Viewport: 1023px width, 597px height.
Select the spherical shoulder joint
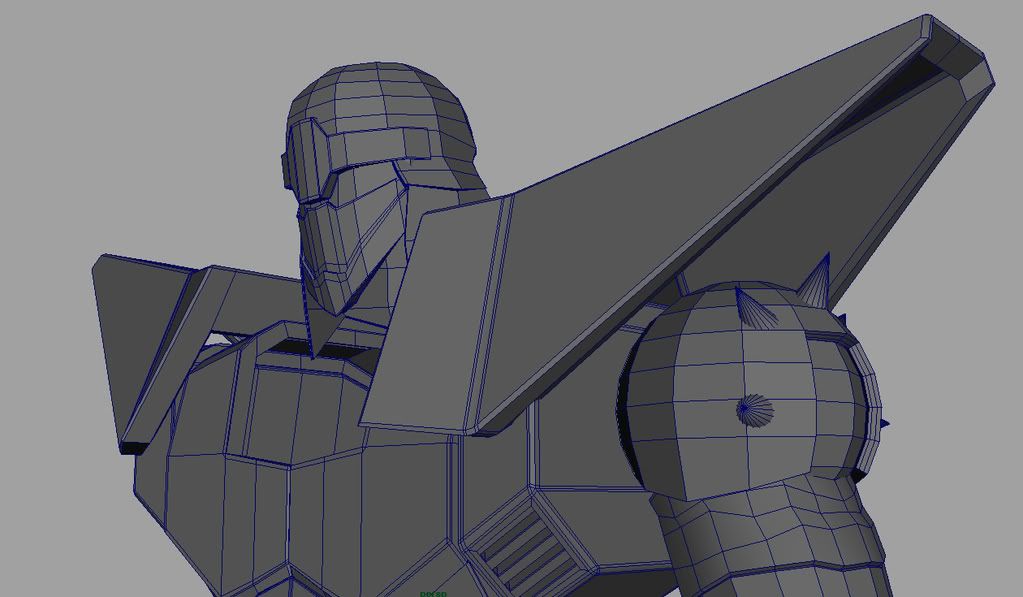pos(740,390)
